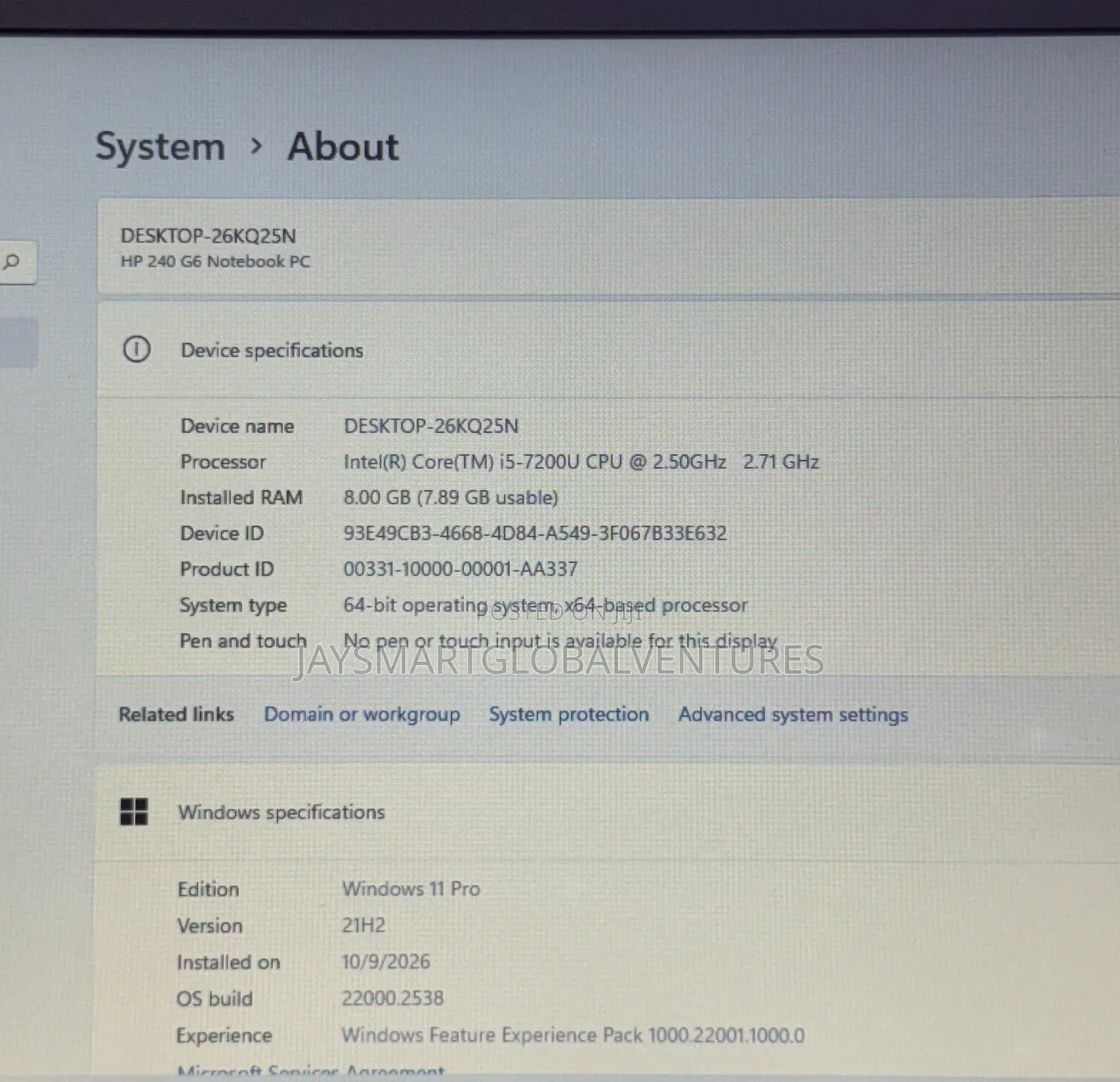Collapse the Device specifications section header

608,349
